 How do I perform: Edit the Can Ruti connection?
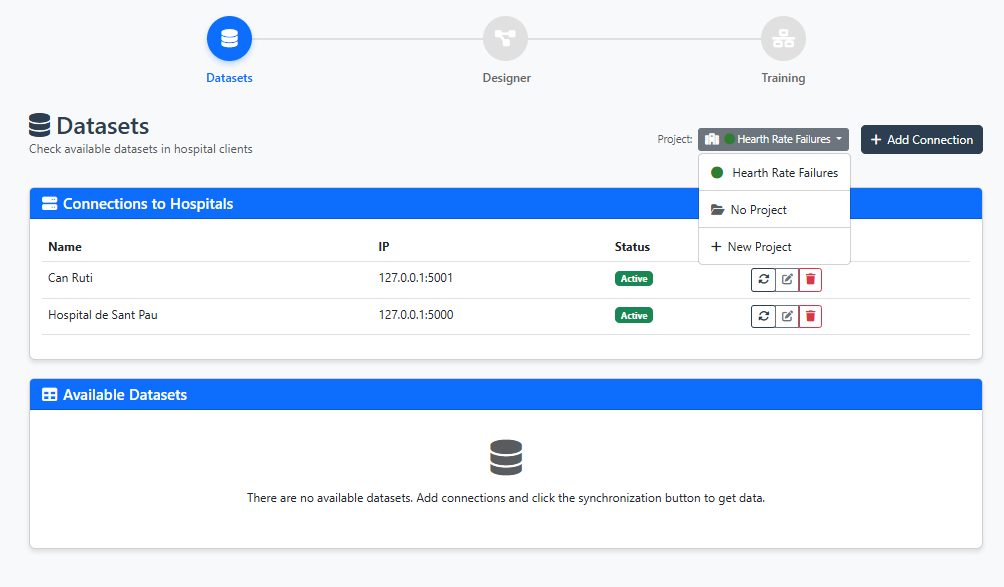pos(786,279)
